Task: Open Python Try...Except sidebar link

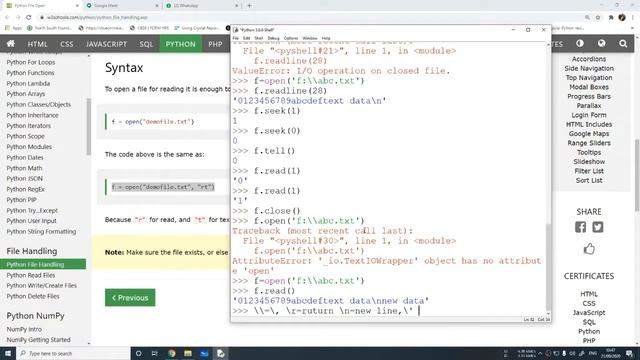Action: tap(32, 211)
